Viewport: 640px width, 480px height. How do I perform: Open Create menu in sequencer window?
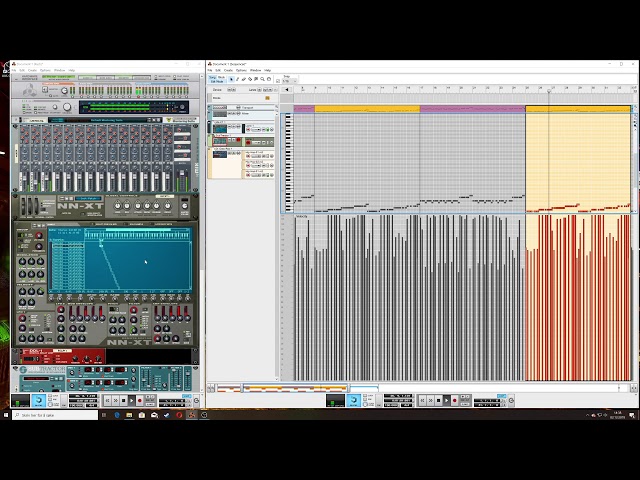[x=228, y=70]
